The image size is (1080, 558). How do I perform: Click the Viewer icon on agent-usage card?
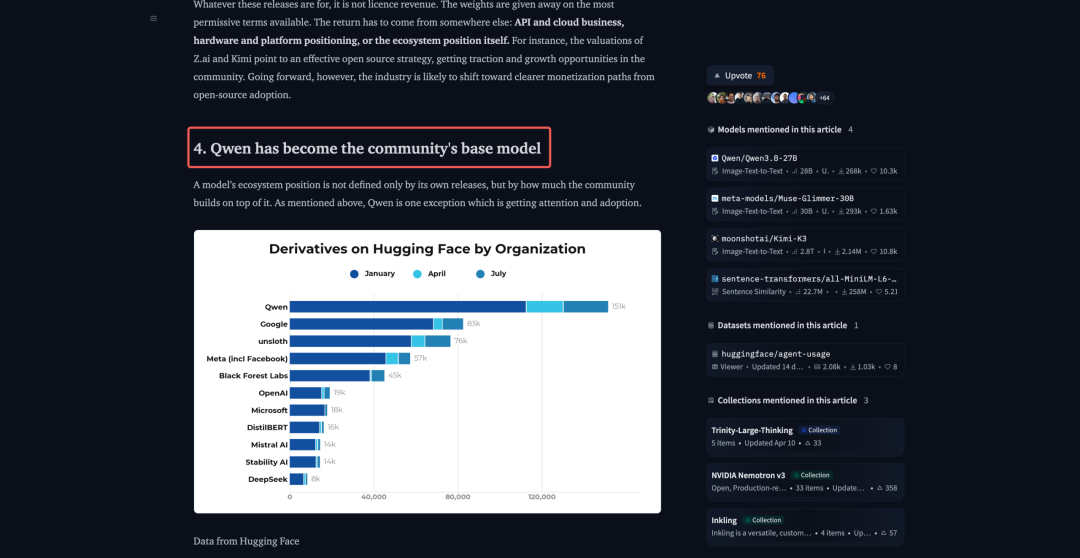tap(715, 366)
